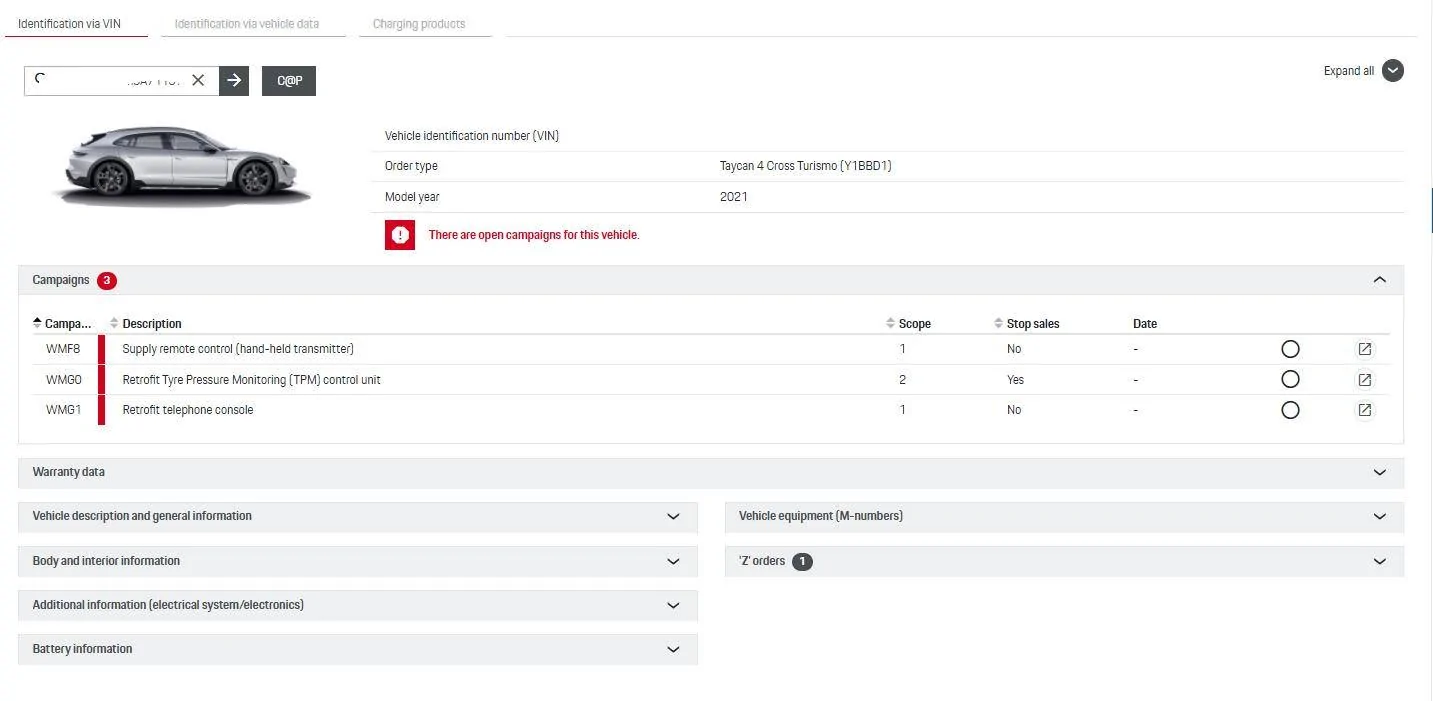Click the 'Z' orders count badge
Viewport: 1433px width, 701px height.
click(802, 562)
